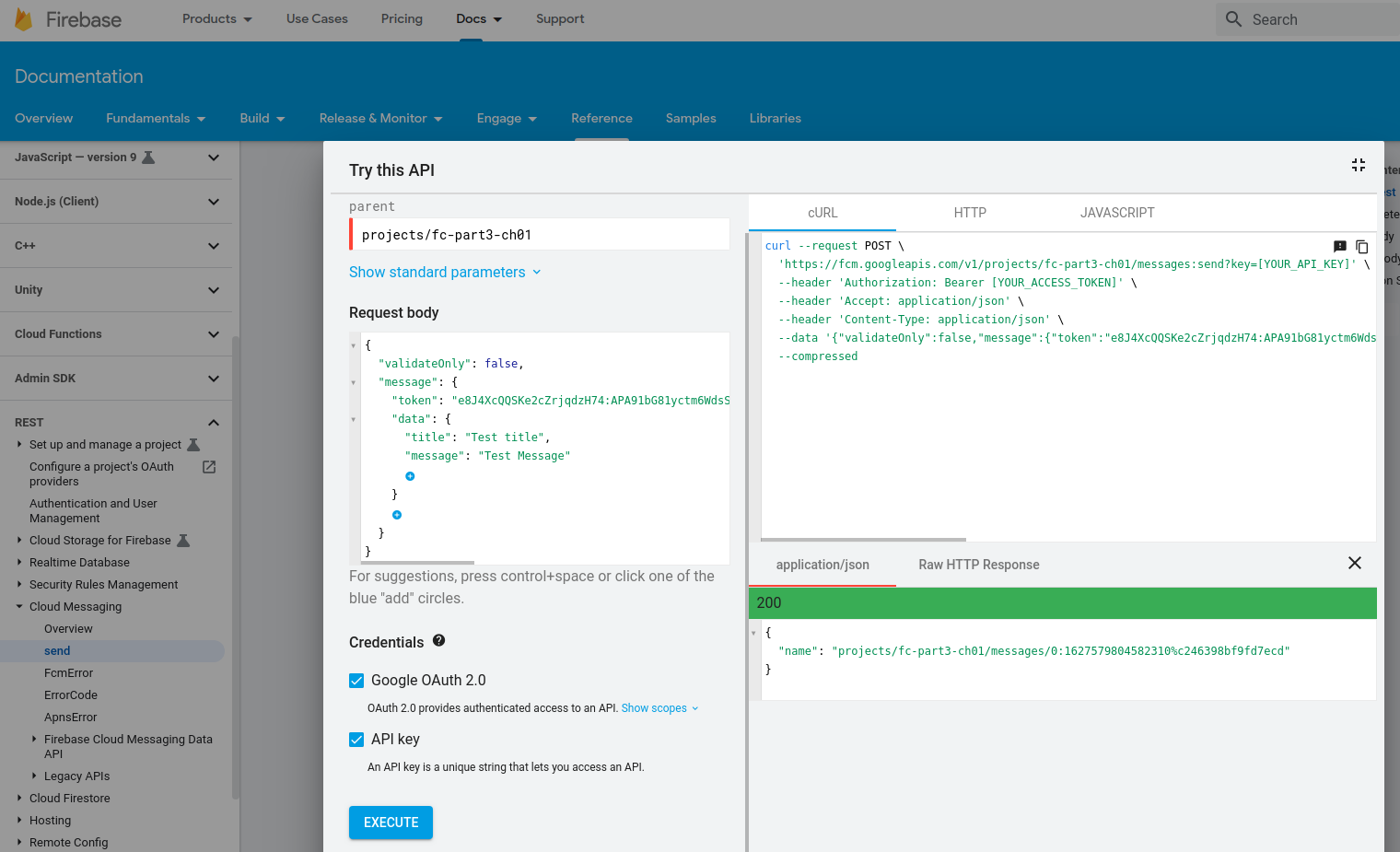1400x852 pixels.
Task: Expand the Security Rules Management item
Action: (19, 584)
